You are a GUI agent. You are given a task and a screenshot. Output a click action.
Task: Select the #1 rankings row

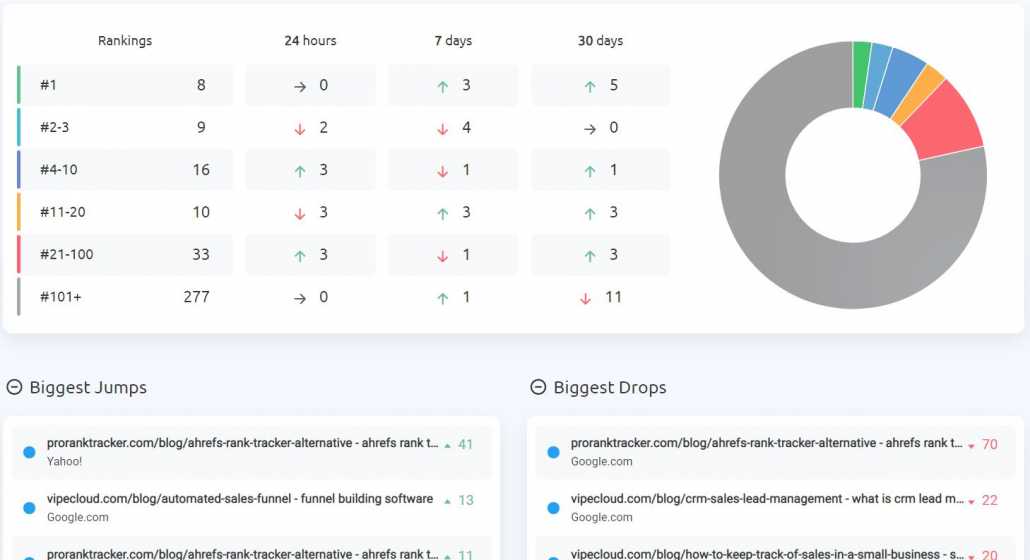125,85
